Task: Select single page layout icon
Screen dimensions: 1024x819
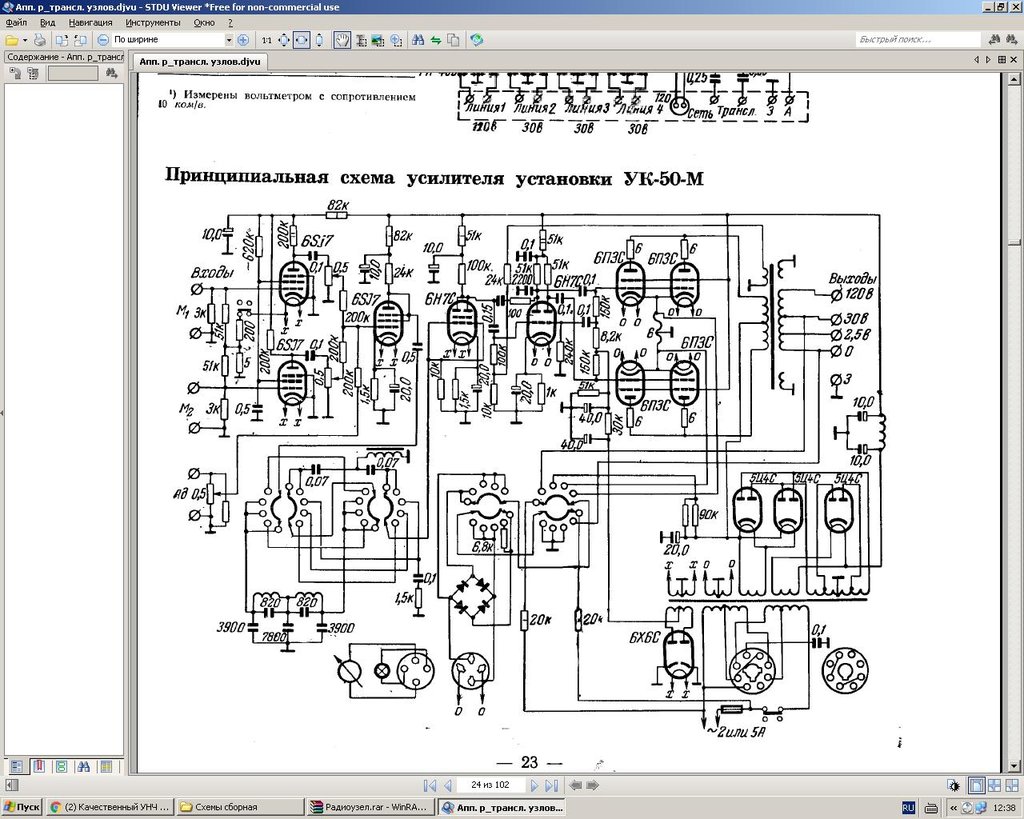Action: click(977, 786)
